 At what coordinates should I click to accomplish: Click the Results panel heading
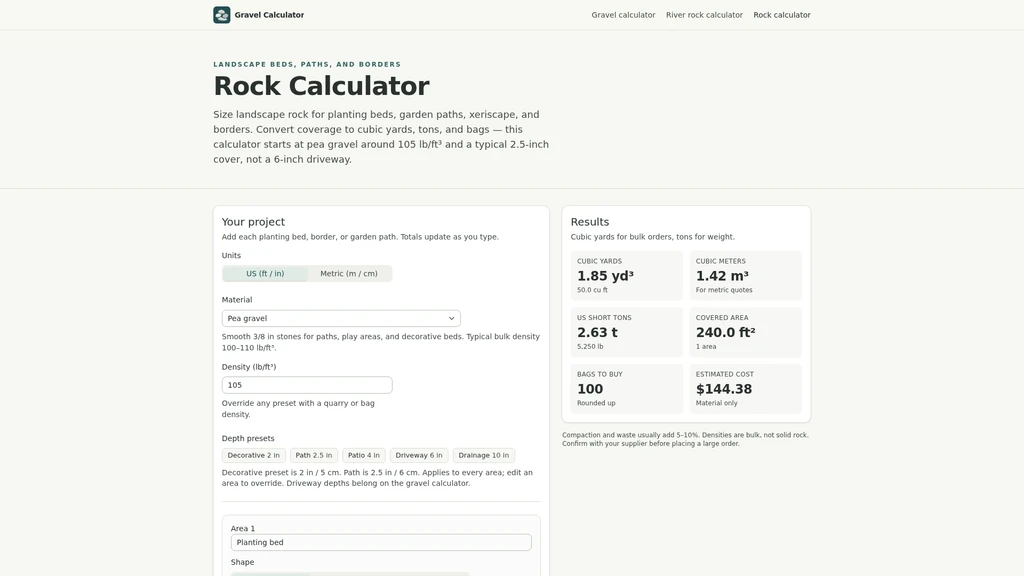[x=590, y=222]
